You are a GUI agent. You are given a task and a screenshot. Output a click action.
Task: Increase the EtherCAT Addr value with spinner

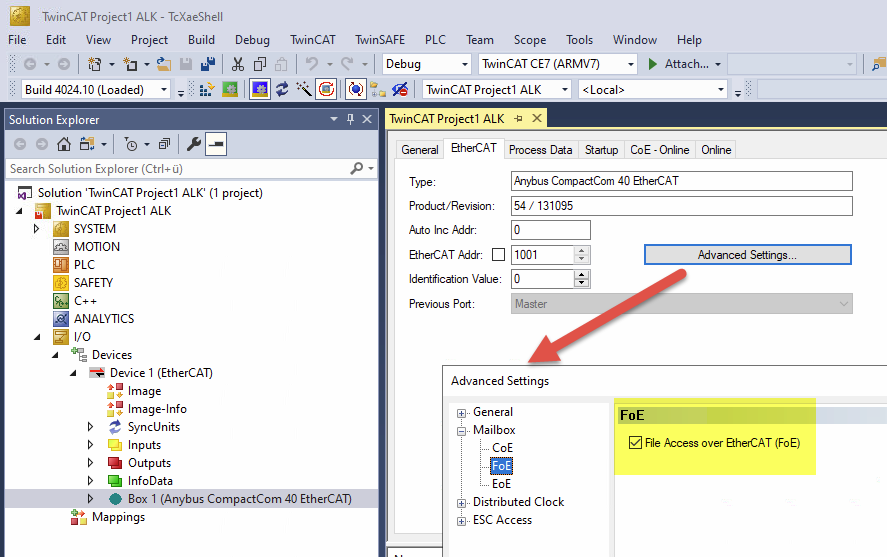582,251
